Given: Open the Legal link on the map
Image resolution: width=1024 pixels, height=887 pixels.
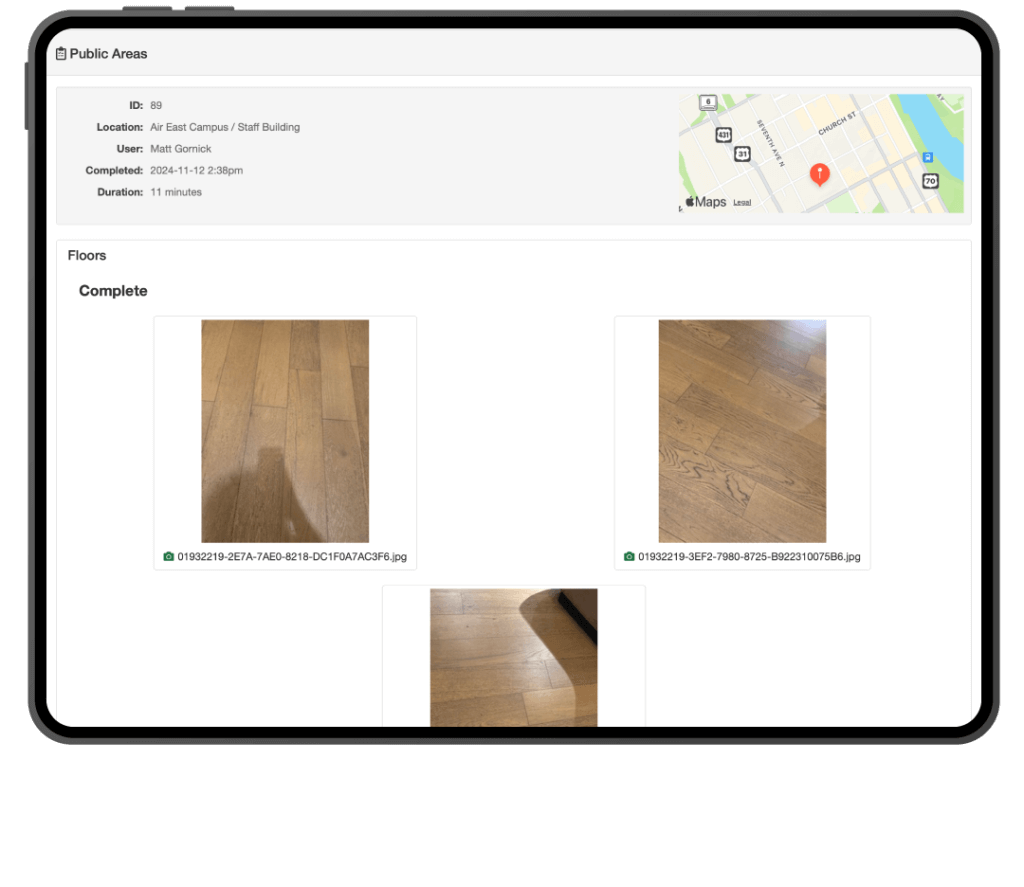Looking at the screenshot, I should pos(742,203).
